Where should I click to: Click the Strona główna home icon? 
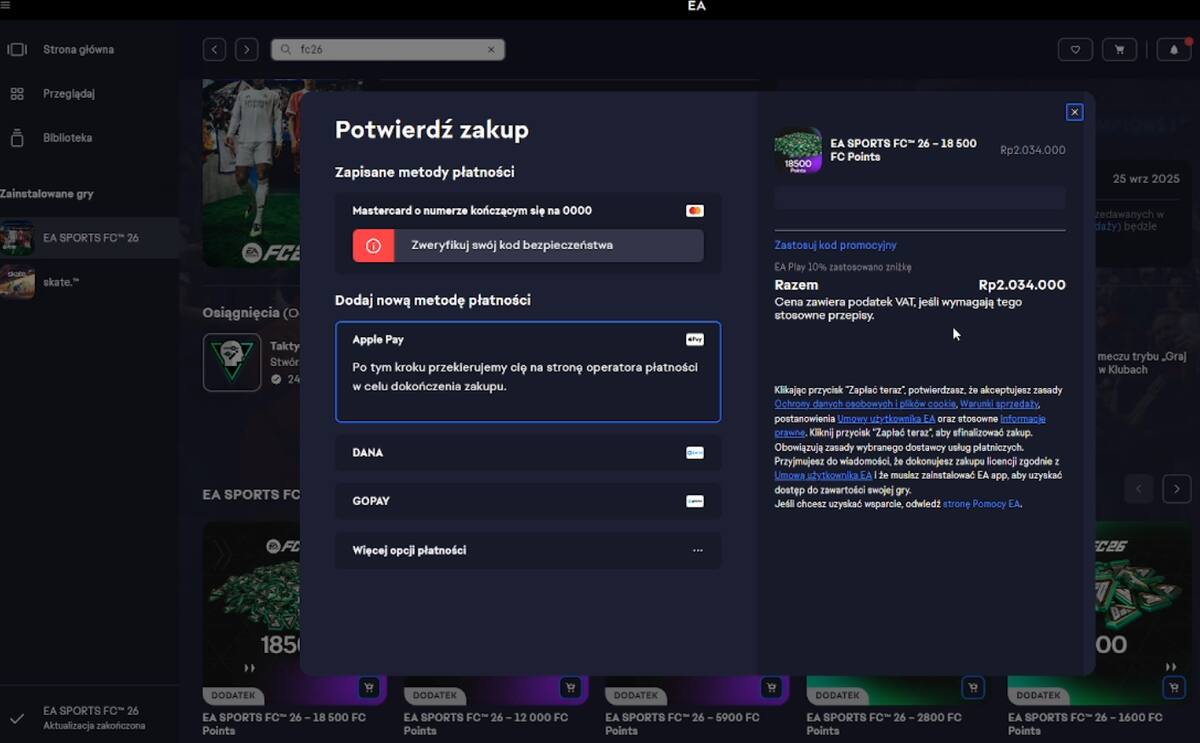tap(17, 49)
